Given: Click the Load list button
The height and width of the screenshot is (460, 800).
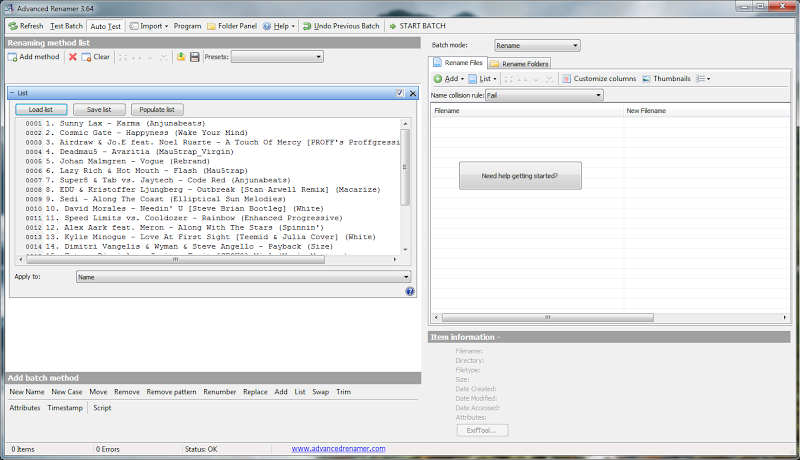Looking at the screenshot, I should coord(41,109).
